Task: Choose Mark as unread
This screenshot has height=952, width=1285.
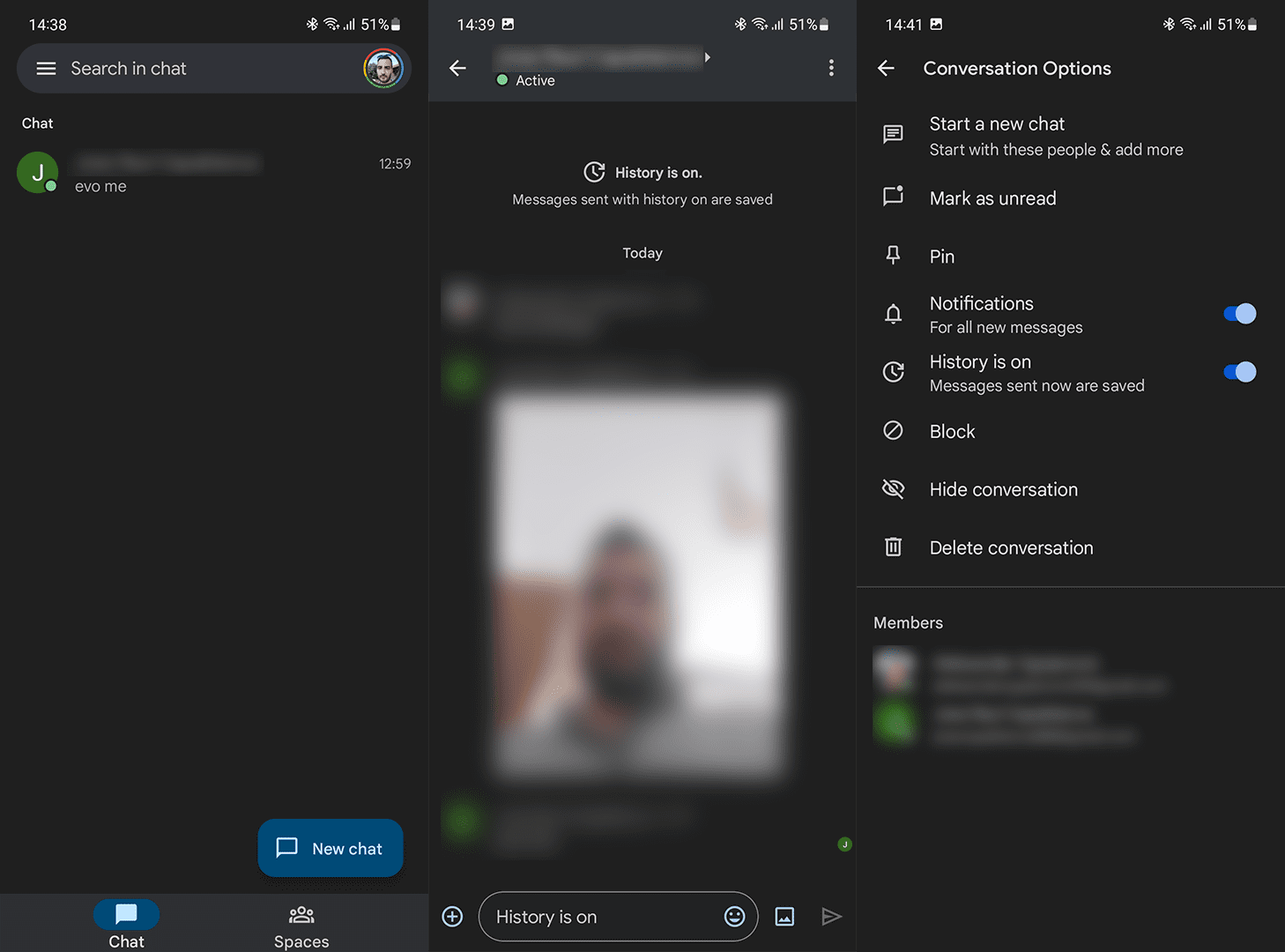Action: tap(1071, 198)
